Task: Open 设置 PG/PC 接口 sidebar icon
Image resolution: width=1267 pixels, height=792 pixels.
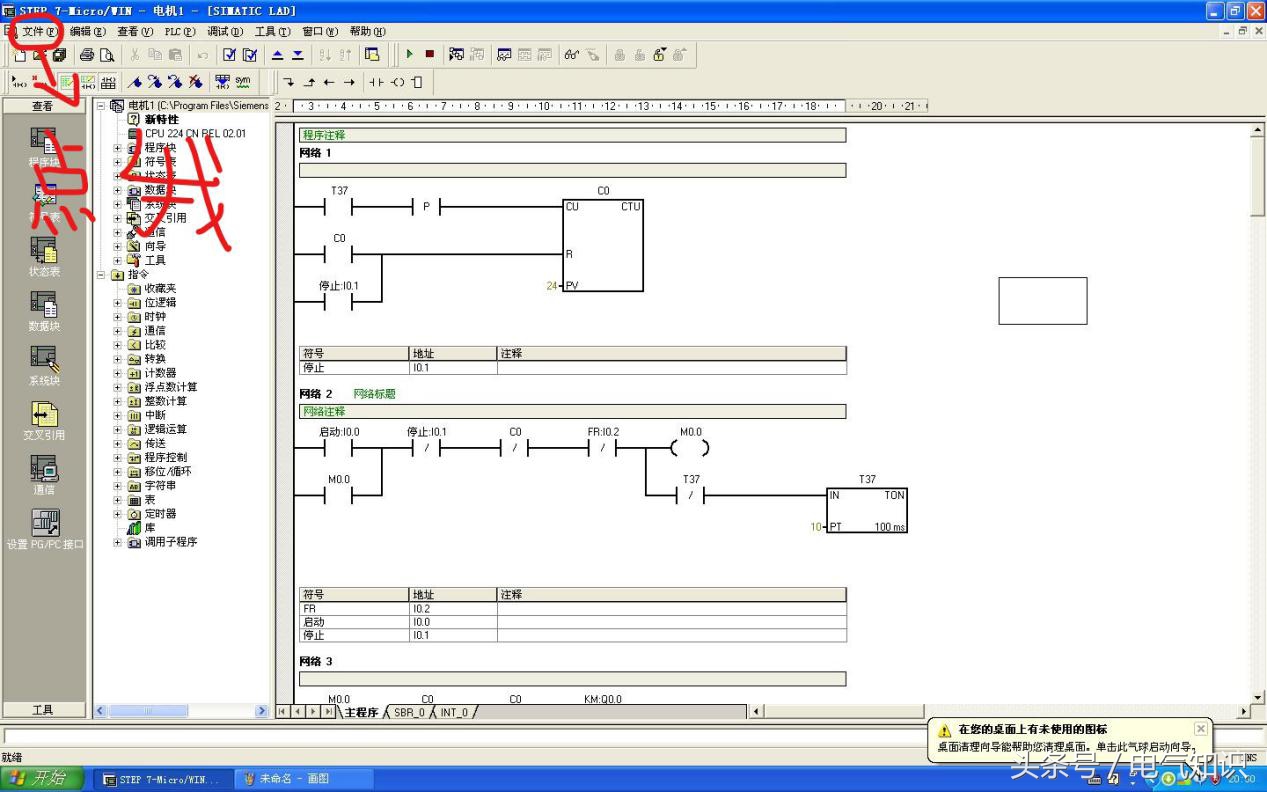Action: (x=44, y=529)
